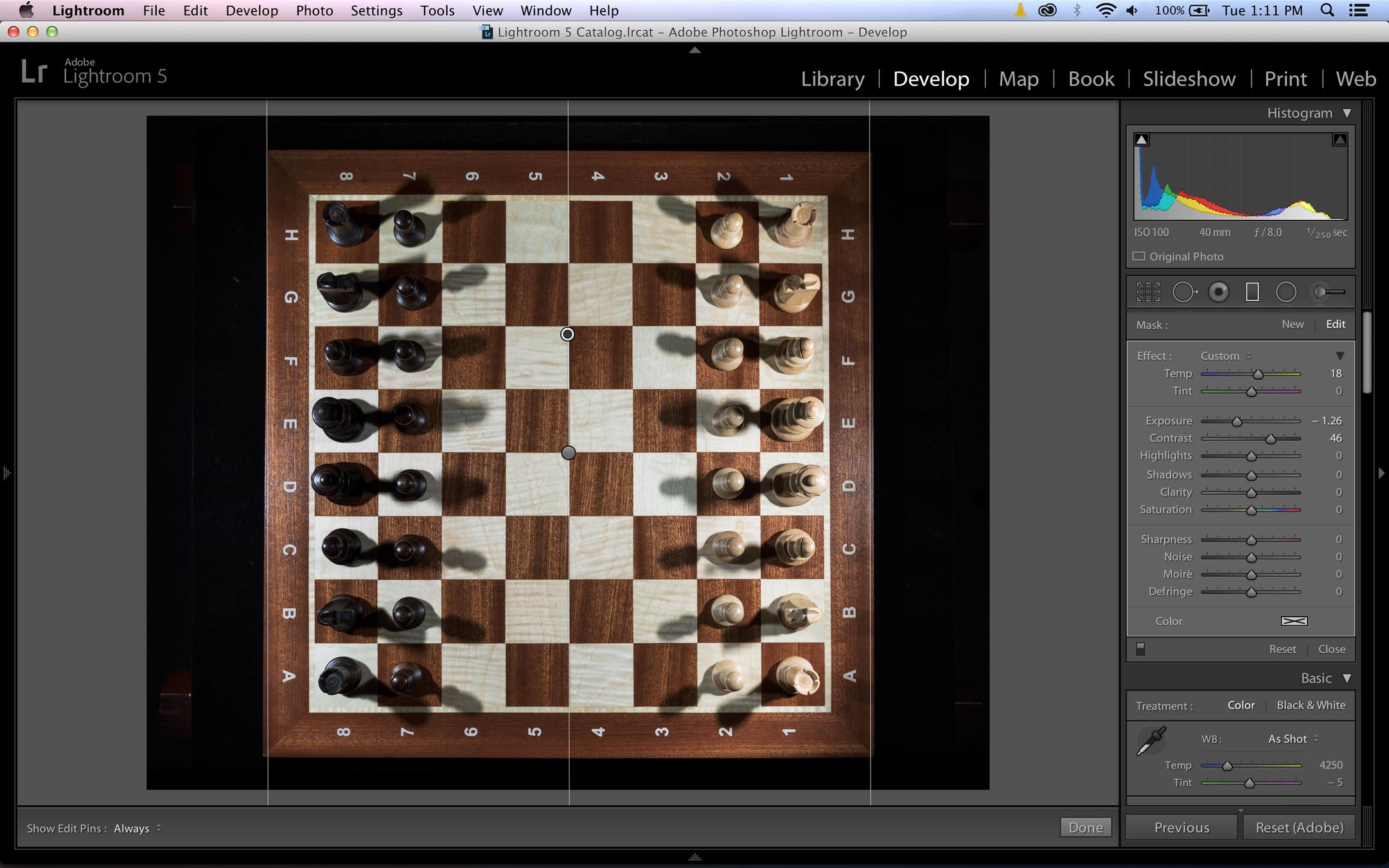Select the Red Eye Correction tool
The height and width of the screenshot is (868, 1389).
tap(1218, 292)
